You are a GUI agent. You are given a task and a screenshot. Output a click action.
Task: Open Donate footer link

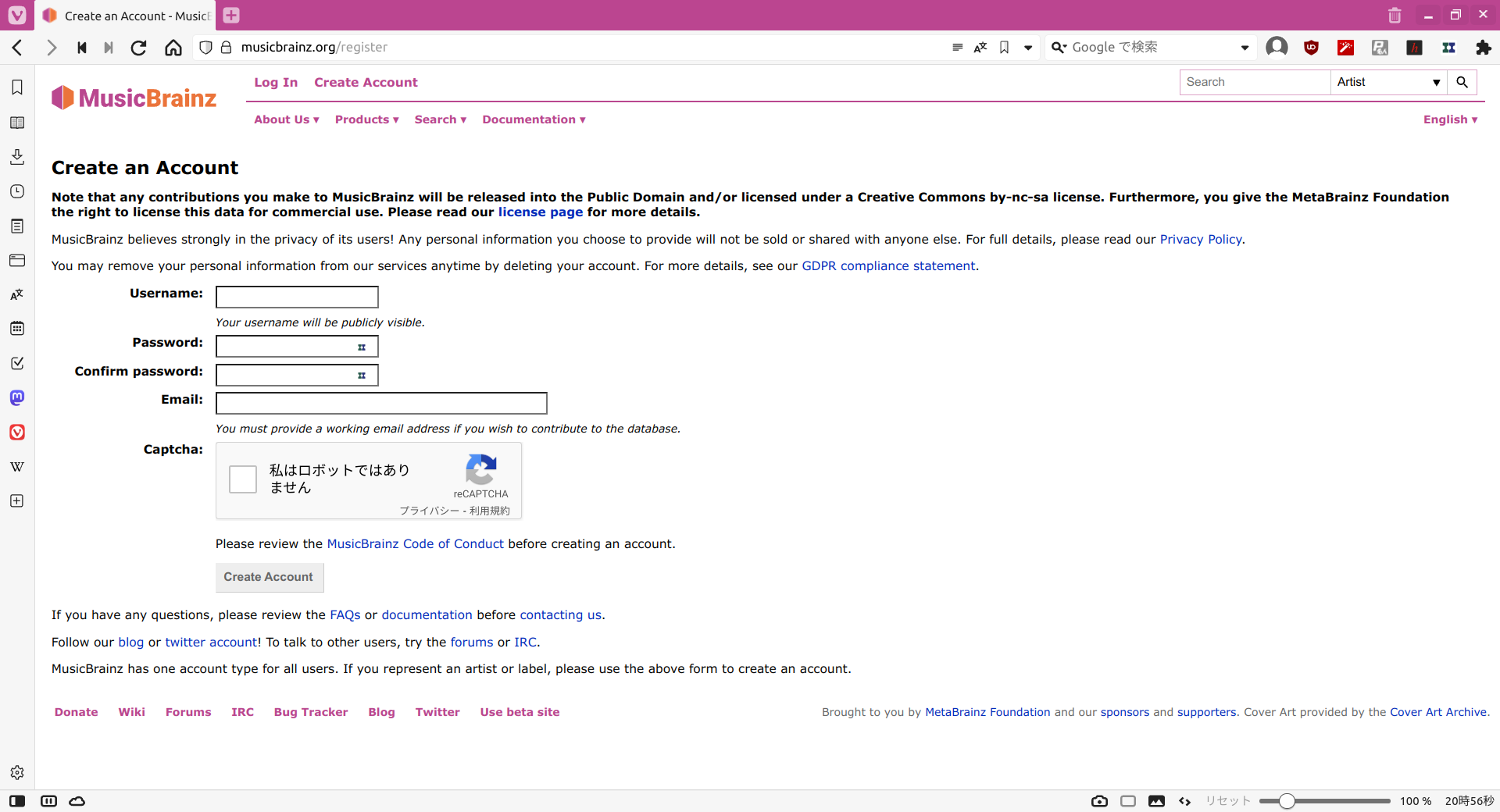(77, 712)
